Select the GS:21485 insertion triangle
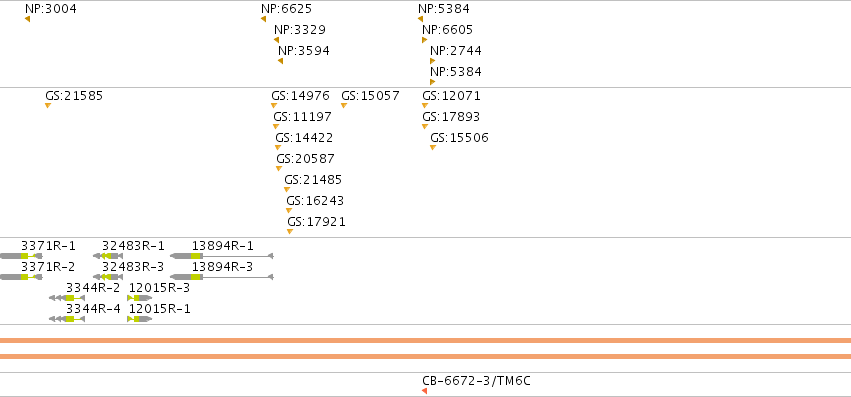This screenshot has width=851, height=397. (287, 190)
